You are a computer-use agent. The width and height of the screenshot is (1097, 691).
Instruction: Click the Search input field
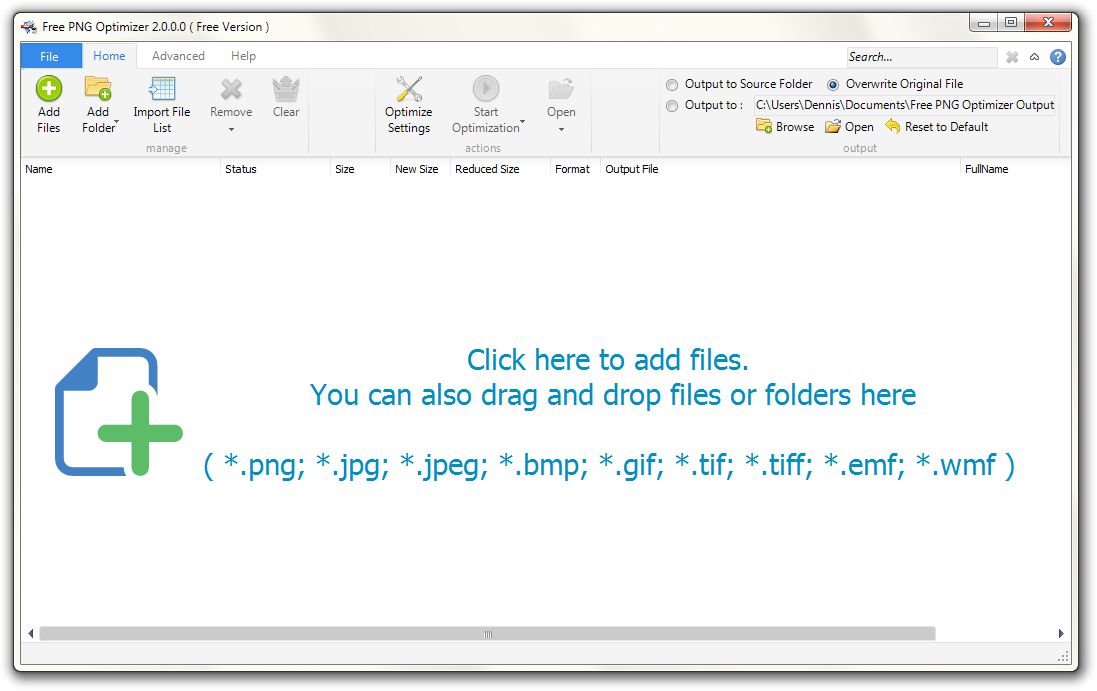click(921, 57)
